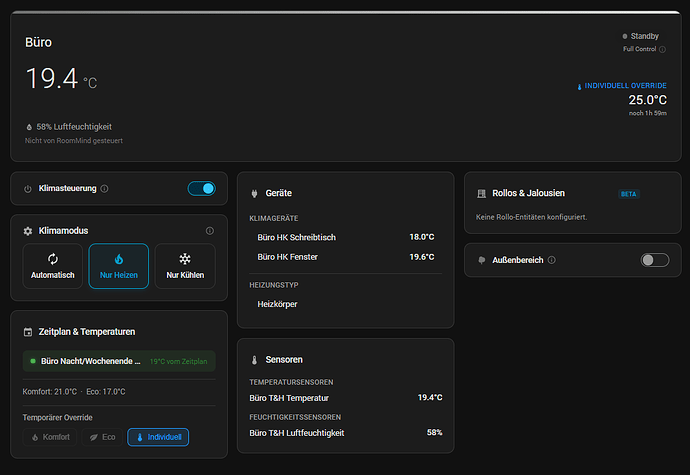690x475 pixels.
Task: Enable the Außenbereich toggle
Action: 655,260
